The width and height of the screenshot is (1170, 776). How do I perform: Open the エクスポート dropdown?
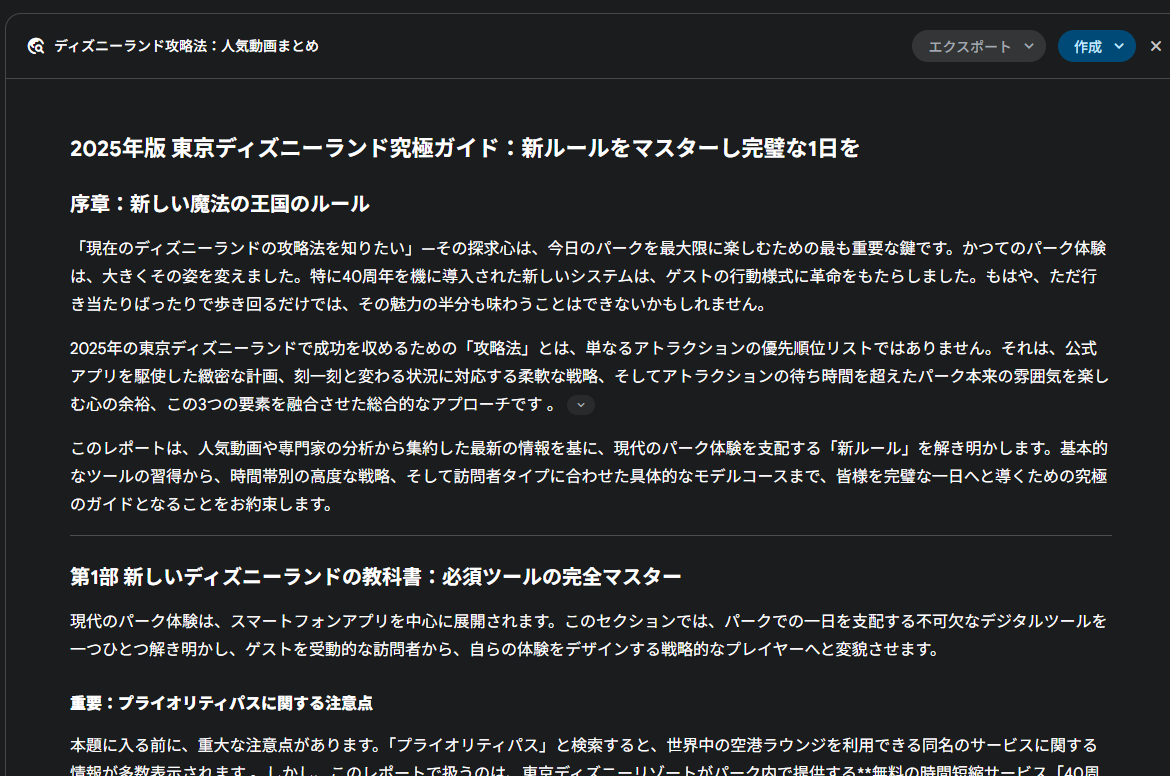(x=978, y=46)
